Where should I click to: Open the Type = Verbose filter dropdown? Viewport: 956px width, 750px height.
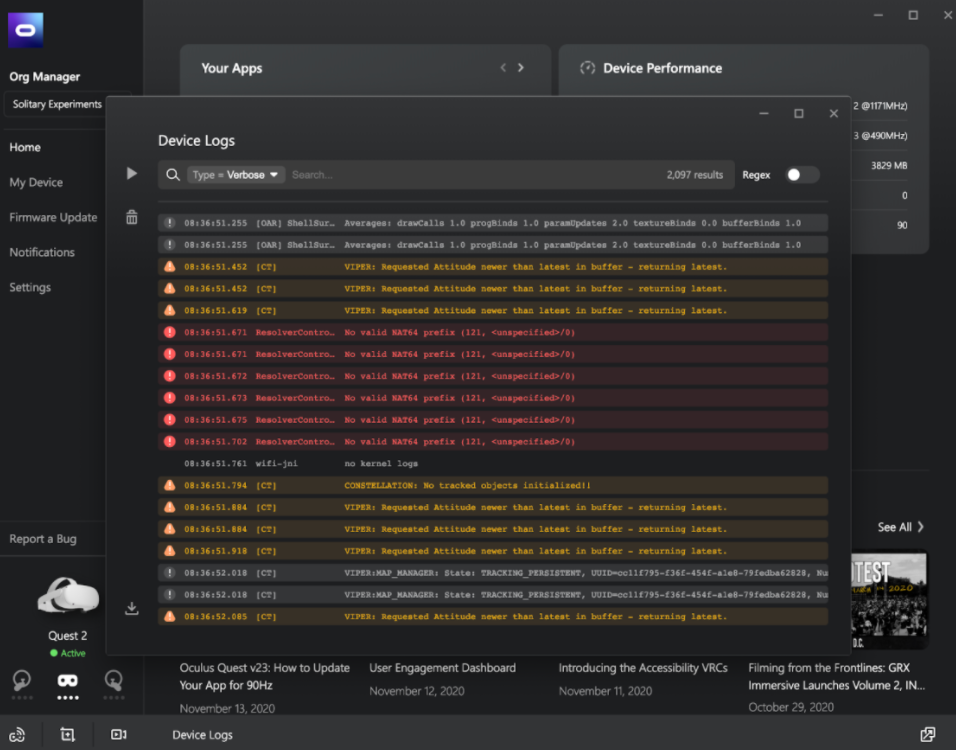pyautogui.click(x=236, y=175)
